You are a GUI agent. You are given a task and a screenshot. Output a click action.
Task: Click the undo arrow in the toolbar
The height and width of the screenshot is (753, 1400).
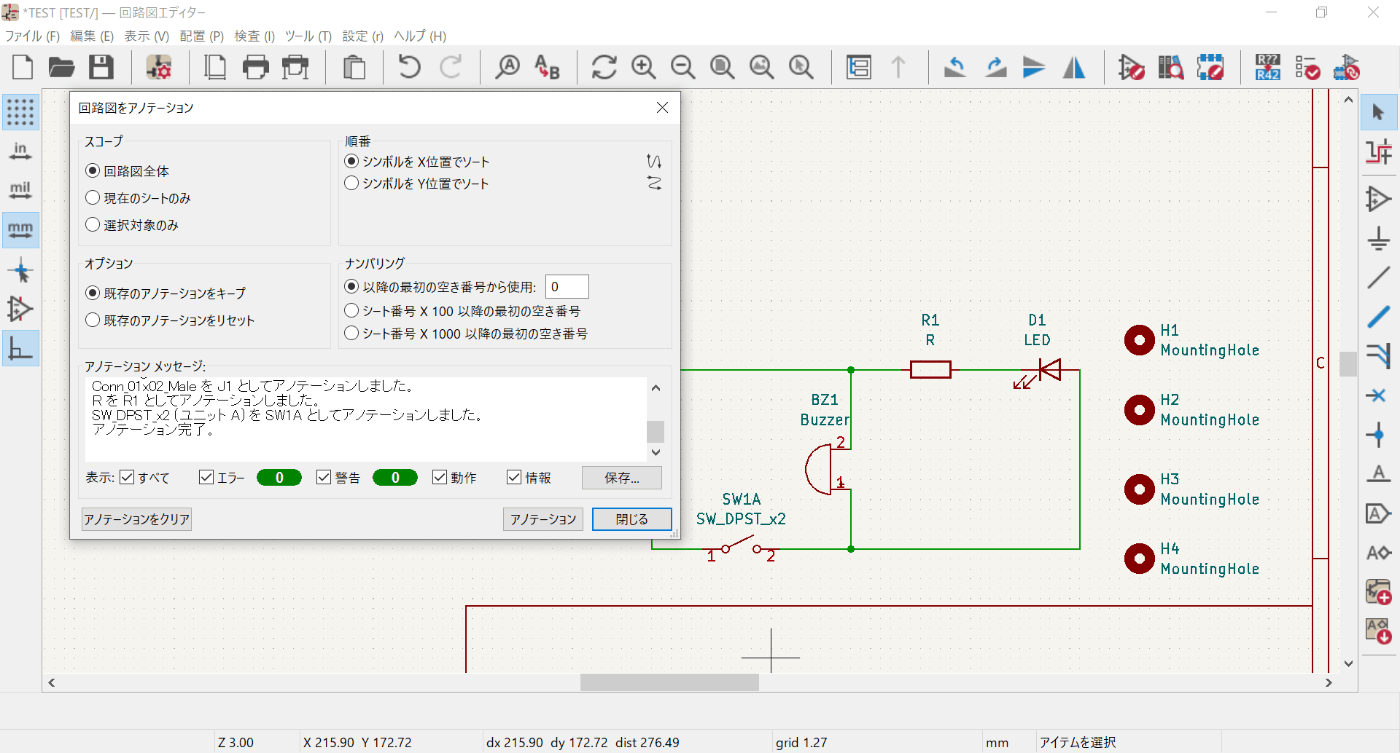click(x=409, y=68)
